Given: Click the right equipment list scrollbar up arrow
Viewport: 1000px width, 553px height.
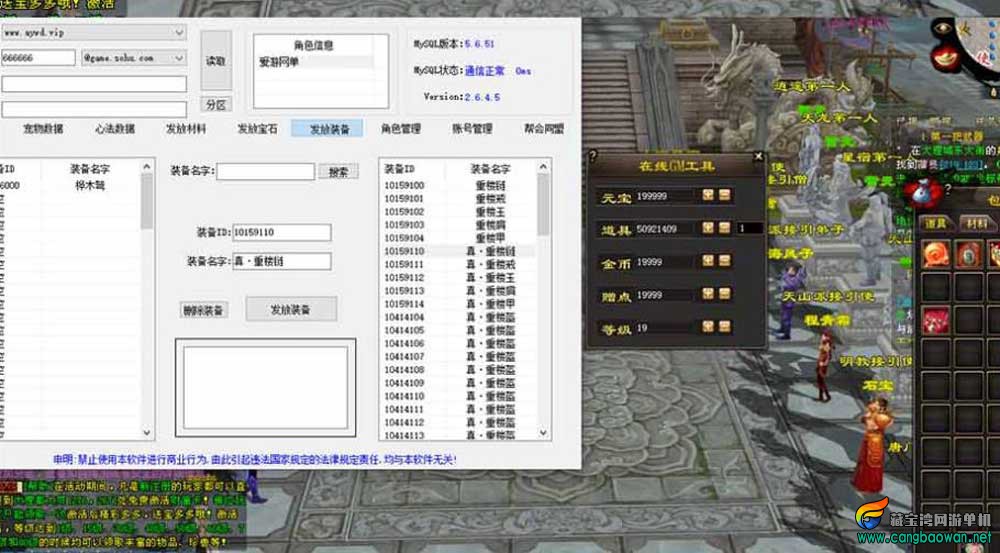Looking at the screenshot, I should 543,166.
